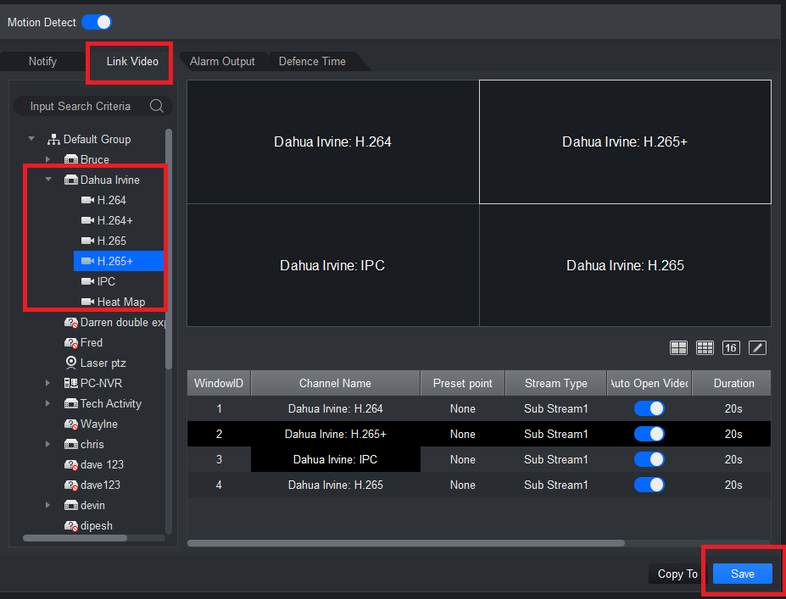Viewport: 786px width, 599px height.
Task: Collapse the Dahua Irvine device tree
Action: (x=48, y=179)
